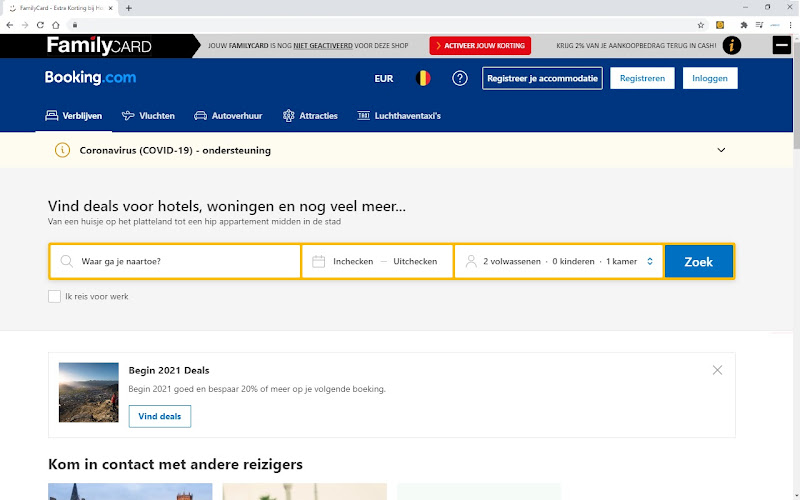Click the browser home icon
800x500 pixels.
pyautogui.click(x=56, y=25)
